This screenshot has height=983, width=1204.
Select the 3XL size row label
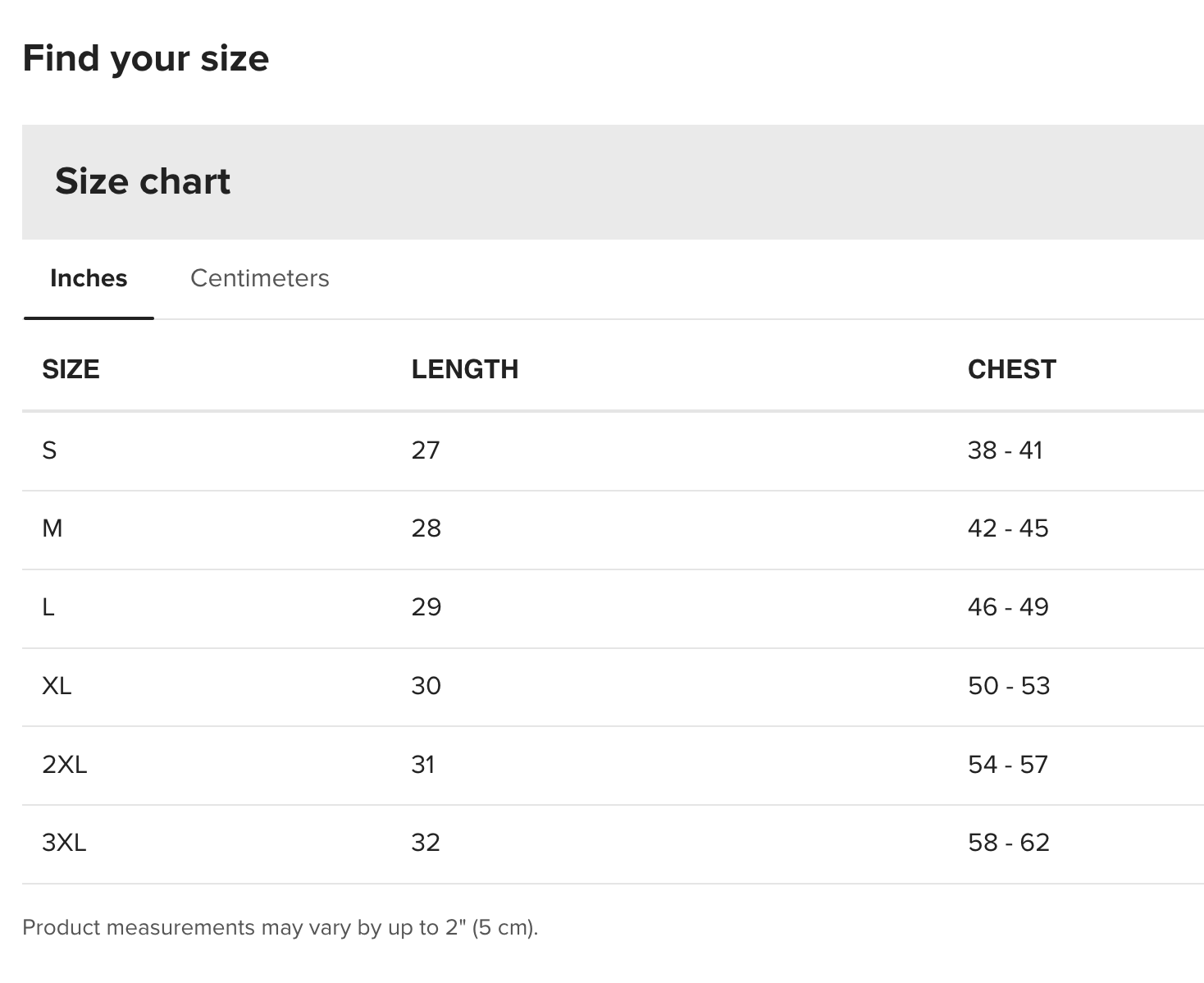pos(64,843)
